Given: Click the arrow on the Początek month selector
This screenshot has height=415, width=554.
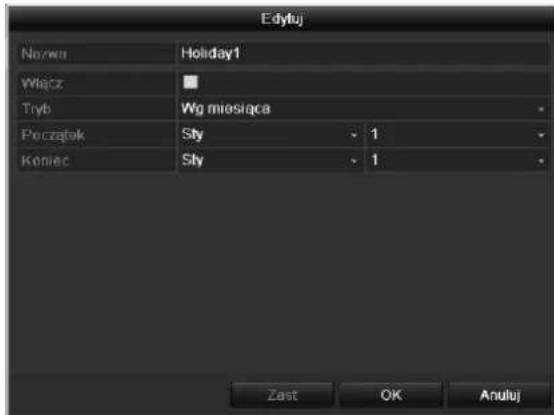Looking at the screenshot, I should pyautogui.click(x=354, y=135).
